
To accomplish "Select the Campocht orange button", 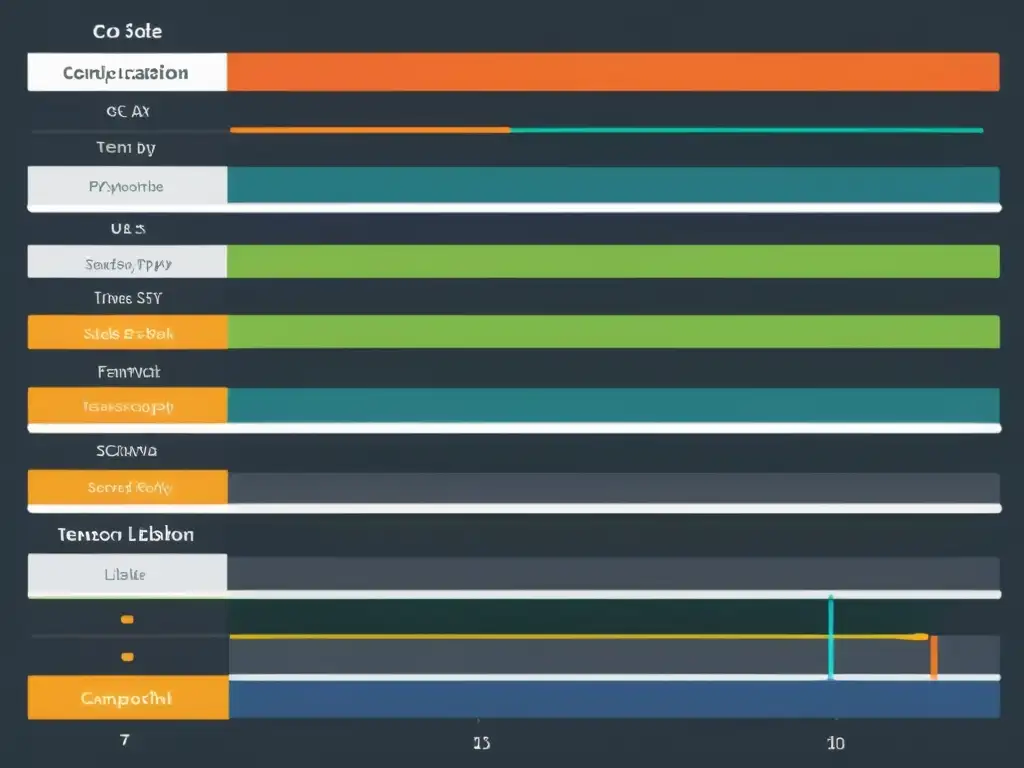I will tap(126, 698).
